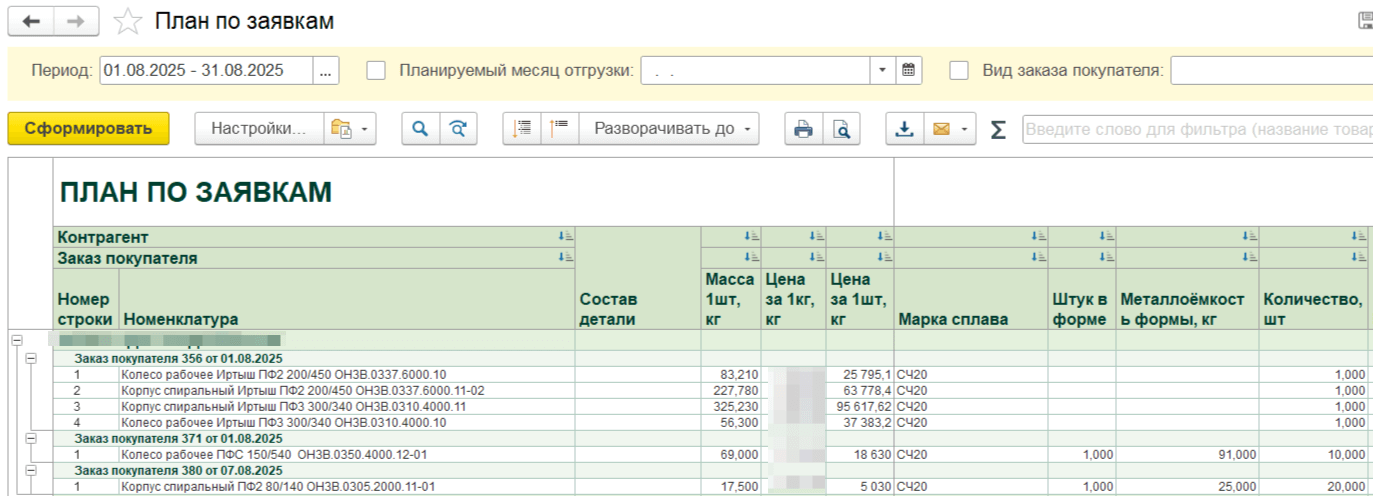
Task: Collapse the 'Заказ покупателя 371' group
Action: tap(31, 438)
